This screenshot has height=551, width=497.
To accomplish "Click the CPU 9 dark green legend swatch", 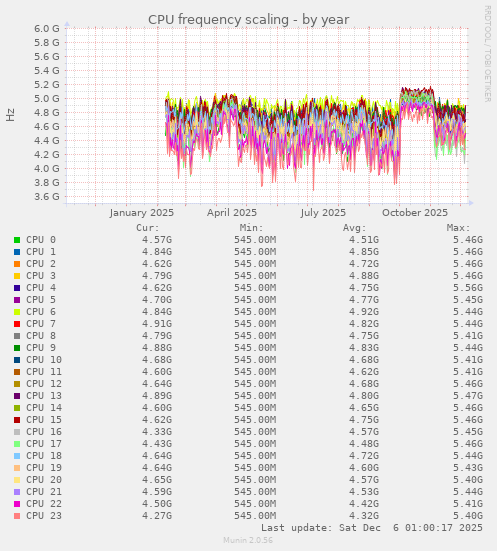I will 17,348.
